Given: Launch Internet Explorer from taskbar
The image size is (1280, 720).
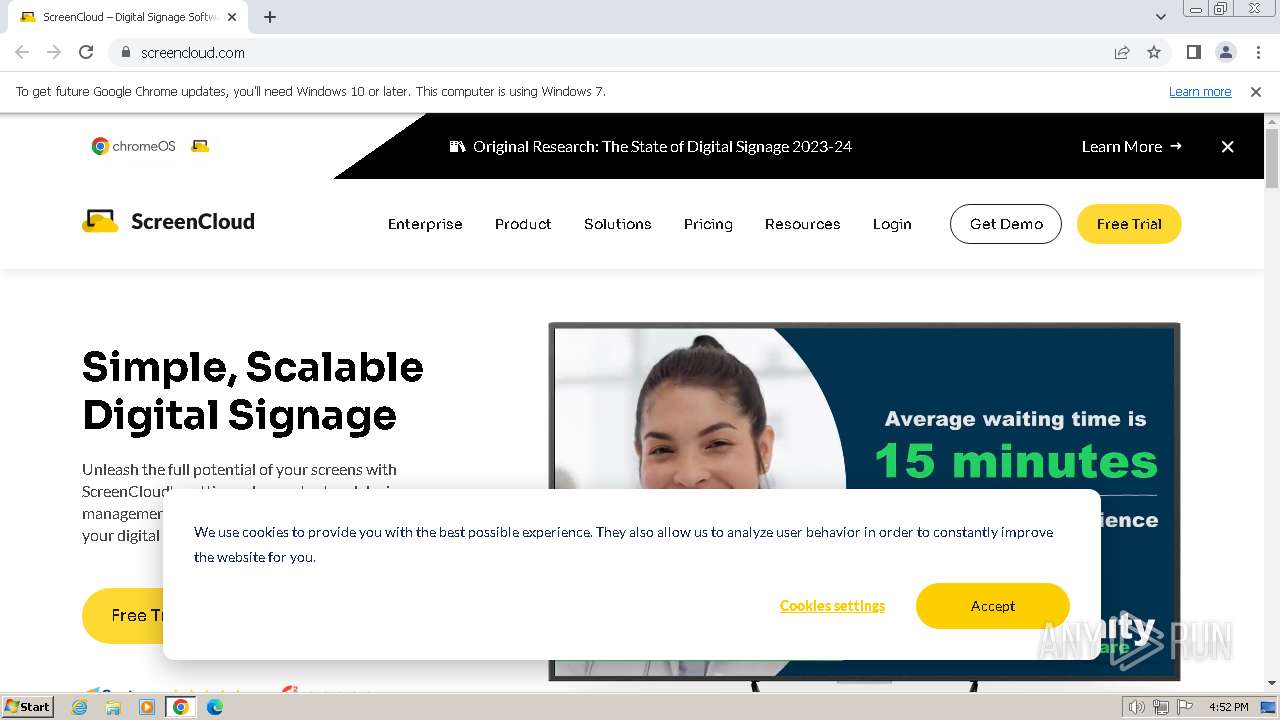Looking at the screenshot, I should point(80,707).
